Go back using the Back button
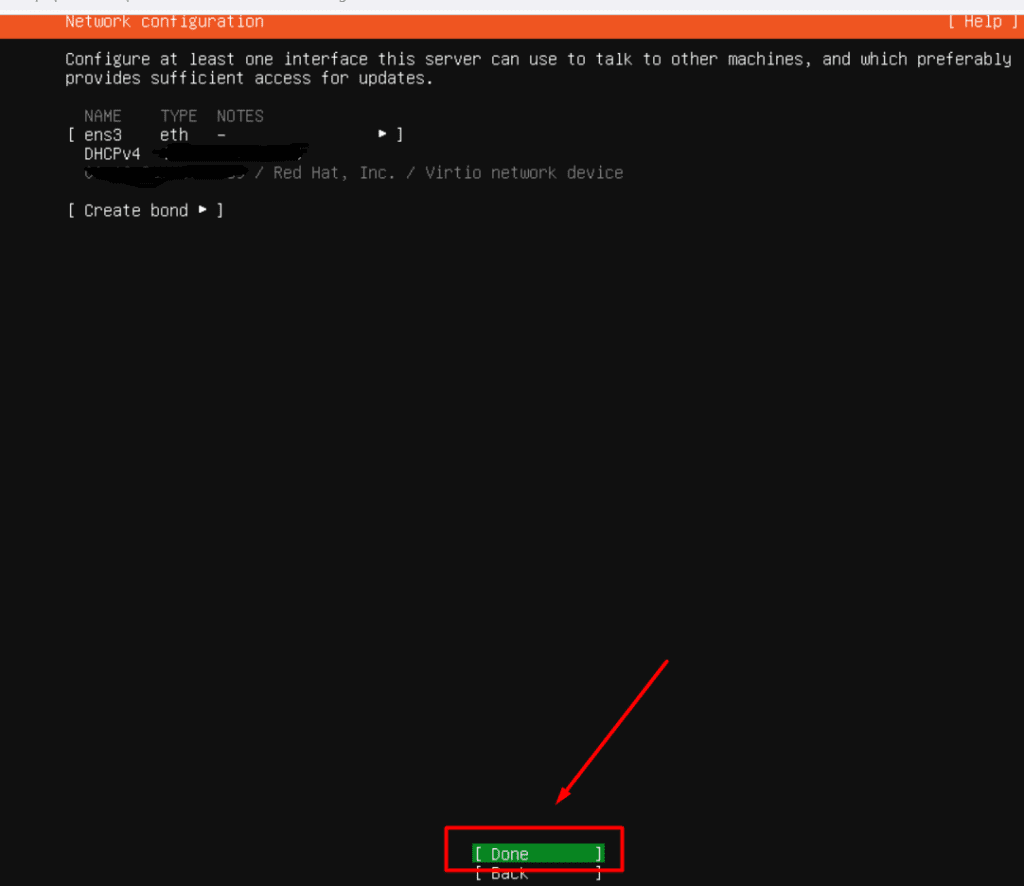 (538, 874)
